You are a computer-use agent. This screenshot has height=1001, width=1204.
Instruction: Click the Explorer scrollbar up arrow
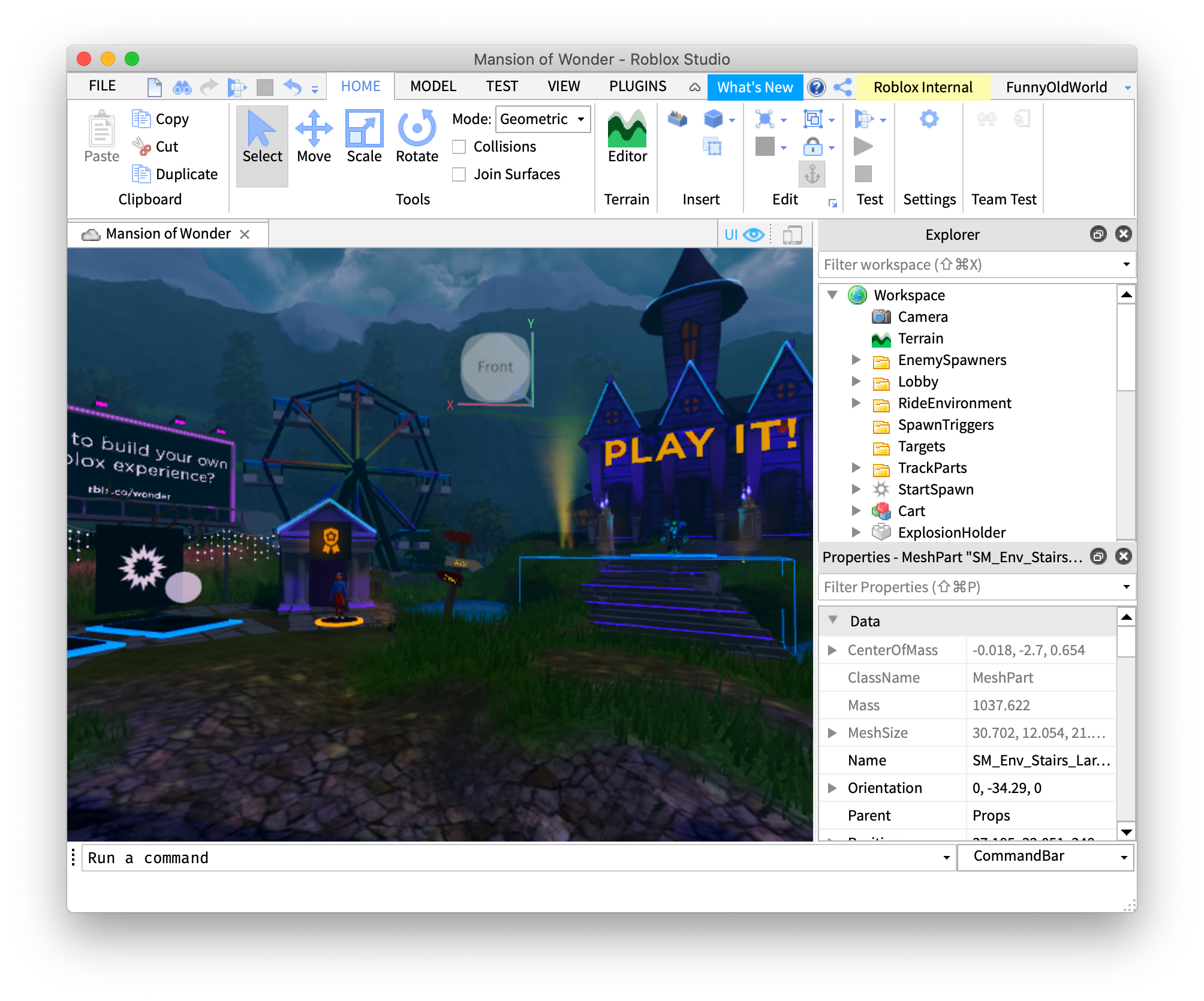point(1126,294)
